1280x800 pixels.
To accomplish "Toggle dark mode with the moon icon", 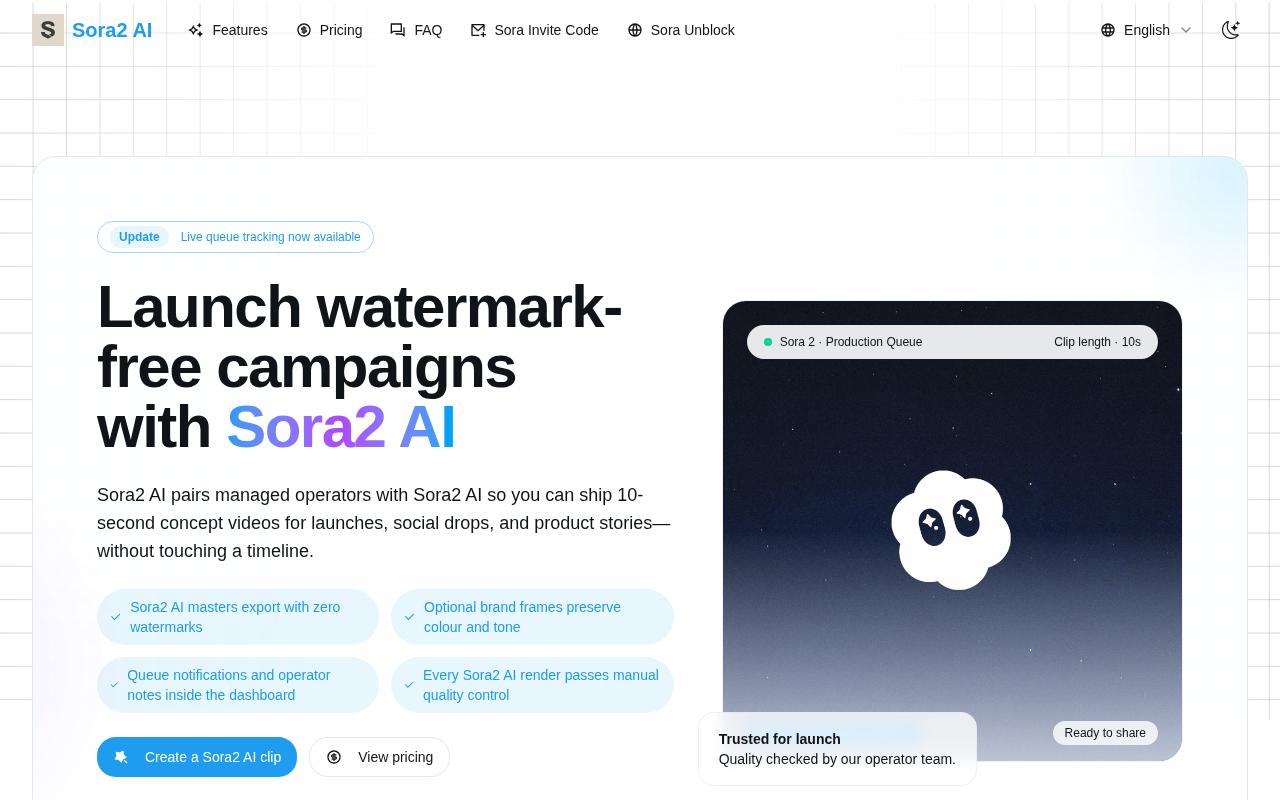I will pos(1231,30).
